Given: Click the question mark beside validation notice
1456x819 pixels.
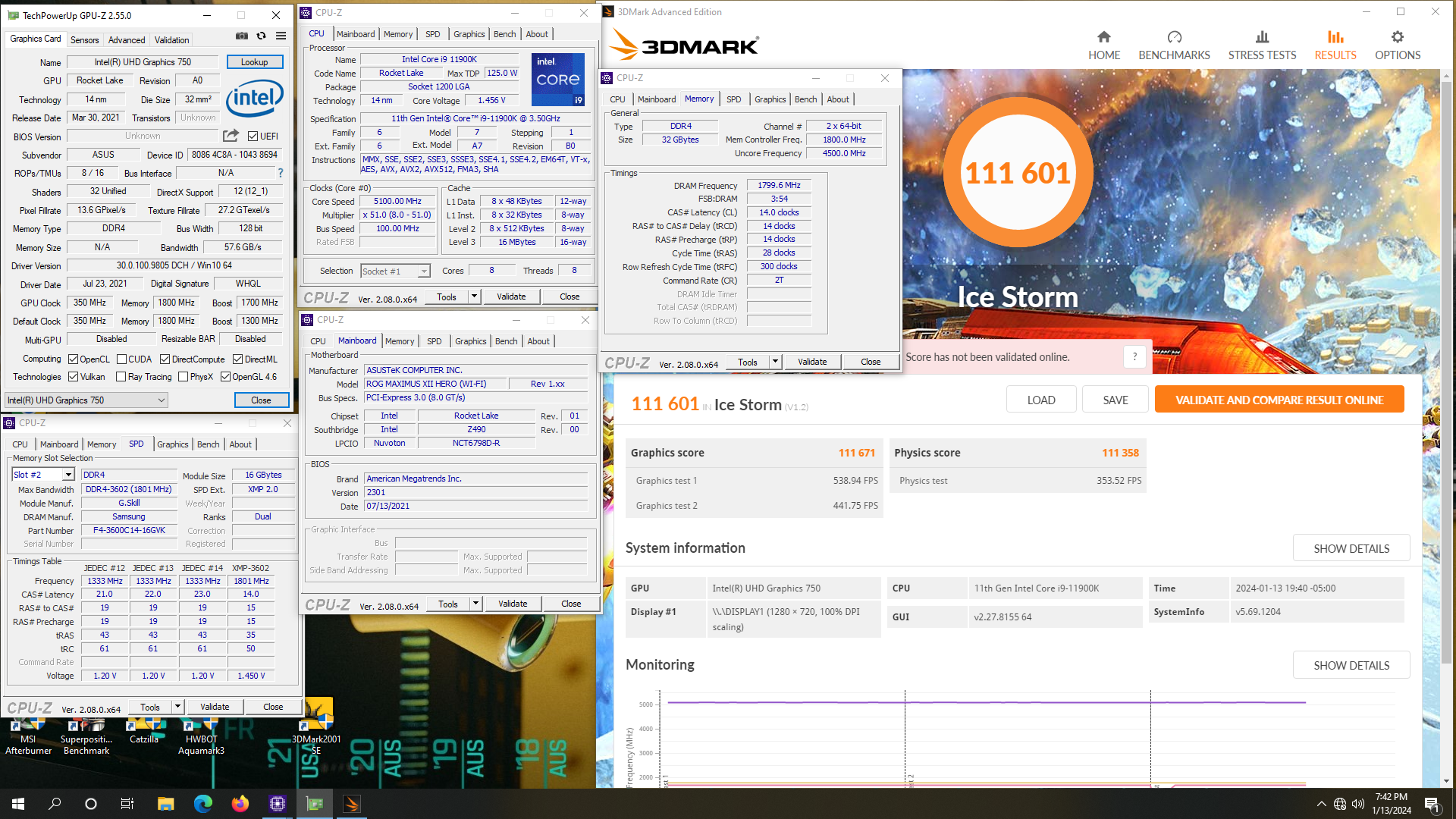Looking at the screenshot, I should [x=1134, y=357].
